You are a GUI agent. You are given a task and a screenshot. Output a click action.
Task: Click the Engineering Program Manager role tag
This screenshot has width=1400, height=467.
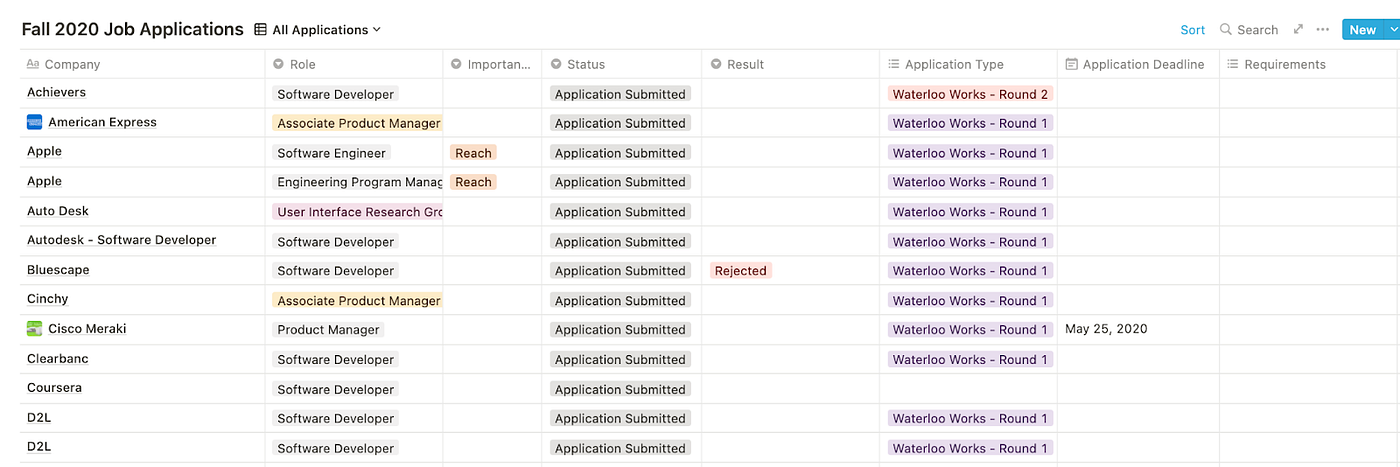pos(358,182)
